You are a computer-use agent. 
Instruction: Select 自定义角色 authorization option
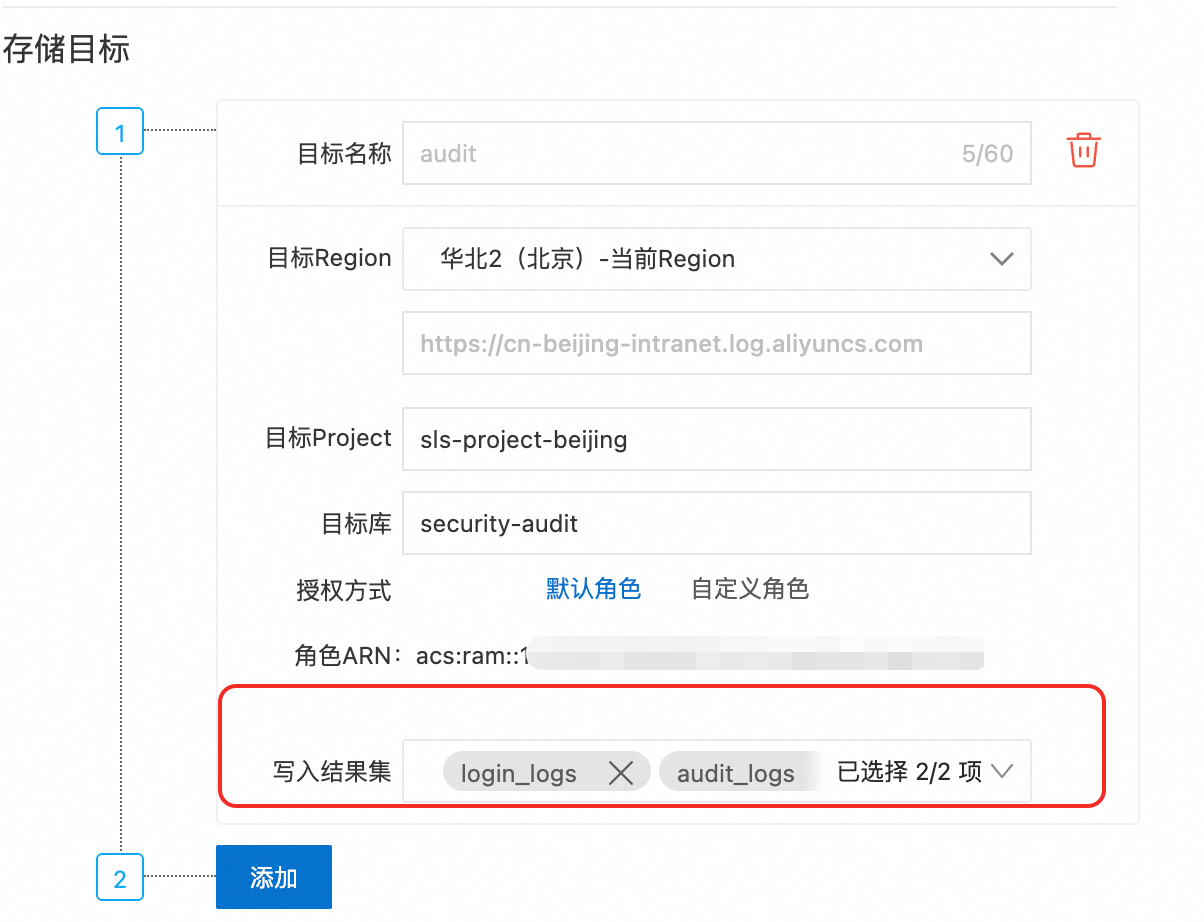click(750, 589)
